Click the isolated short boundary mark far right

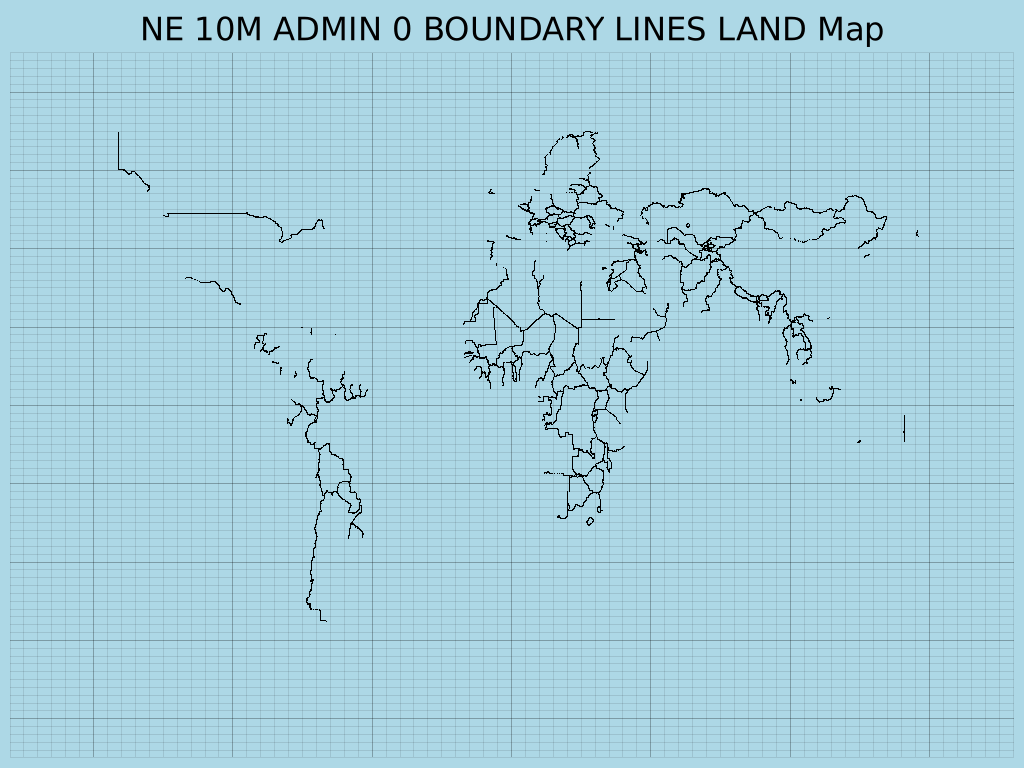906,430
